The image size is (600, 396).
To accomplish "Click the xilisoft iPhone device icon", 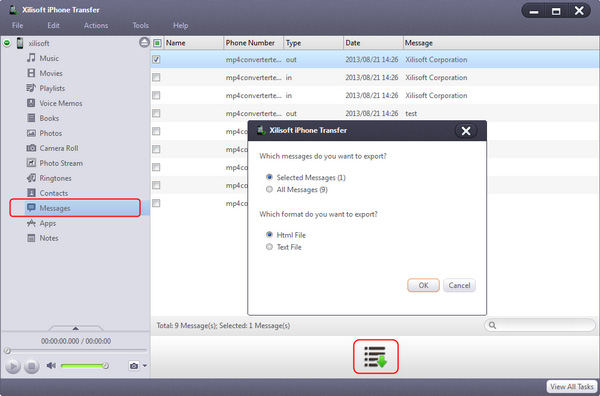I will pyautogui.click(x=20, y=43).
